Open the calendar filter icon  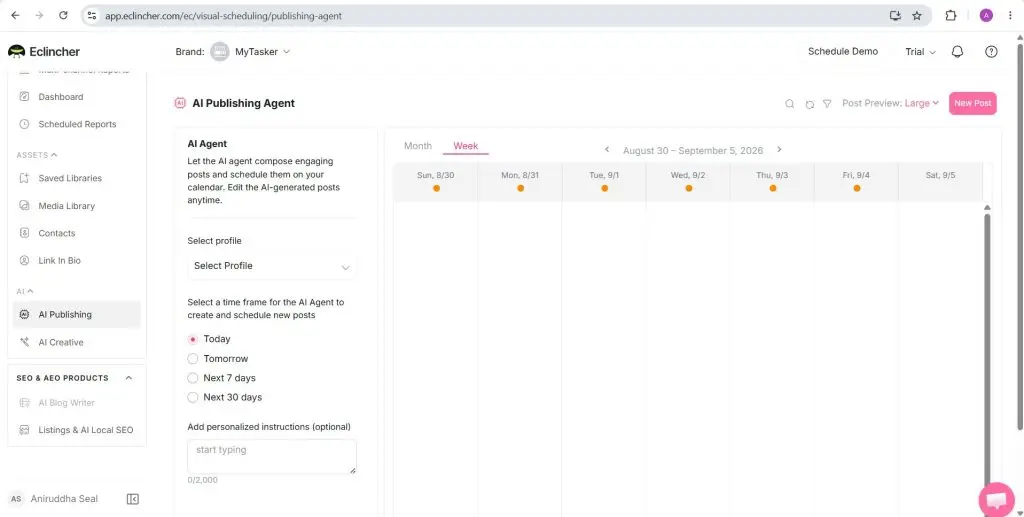point(827,104)
